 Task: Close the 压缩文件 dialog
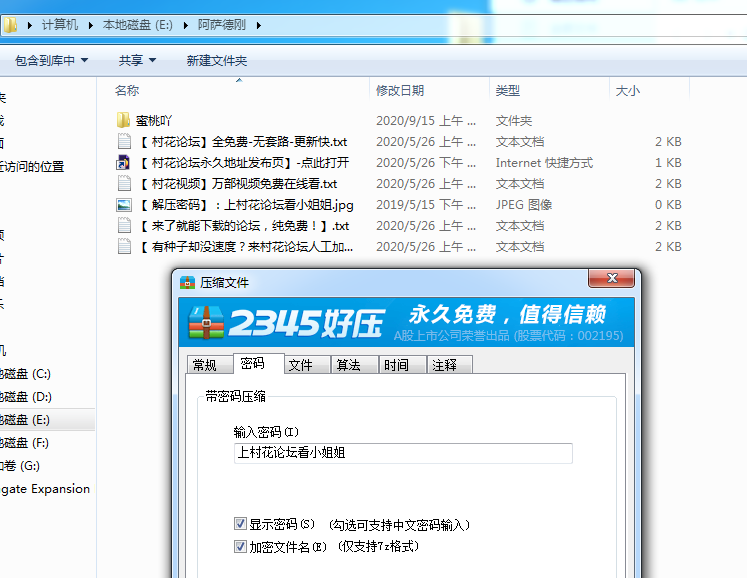pos(612,281)
